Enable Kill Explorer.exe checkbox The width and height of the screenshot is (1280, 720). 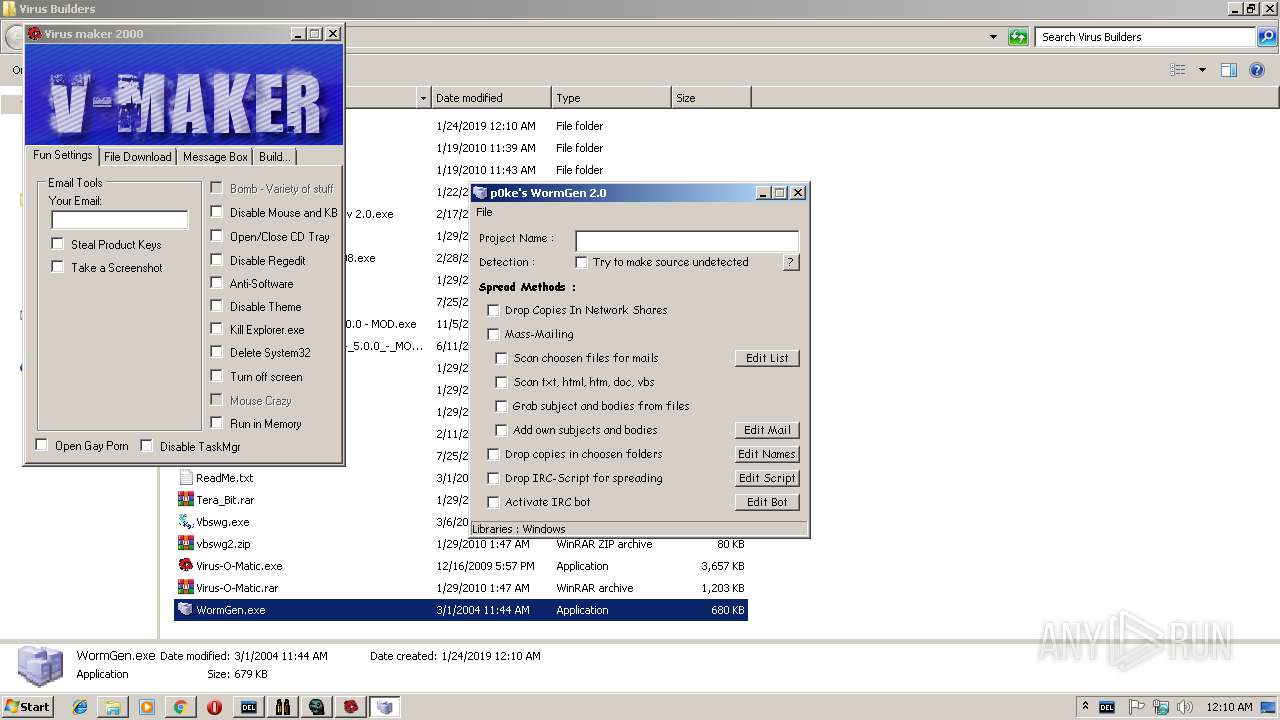217,329
